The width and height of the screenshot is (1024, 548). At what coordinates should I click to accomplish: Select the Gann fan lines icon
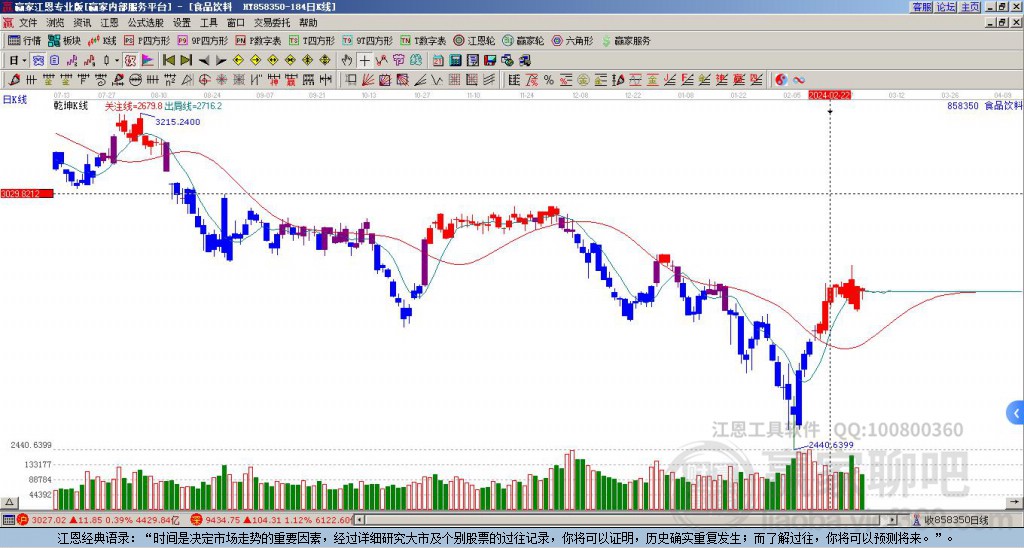[x=367, y=80]
